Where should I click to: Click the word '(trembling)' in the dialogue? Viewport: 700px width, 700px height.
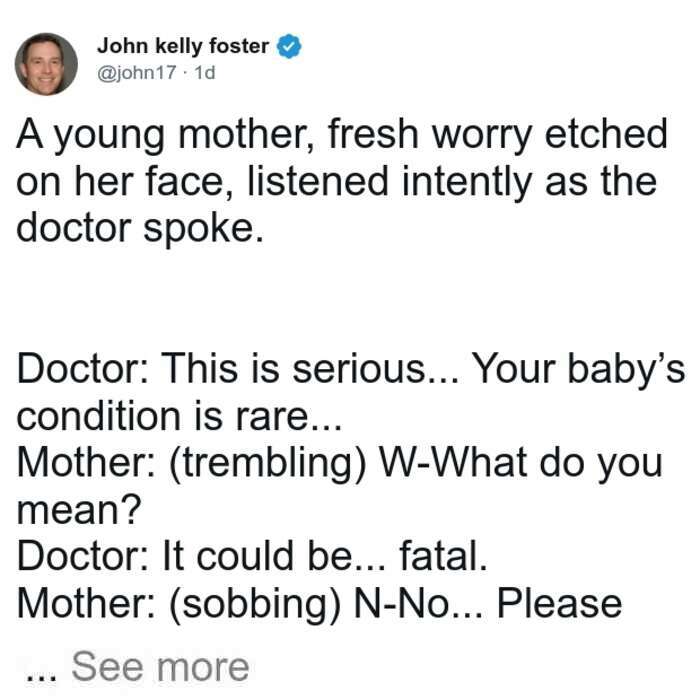[267, 463]
